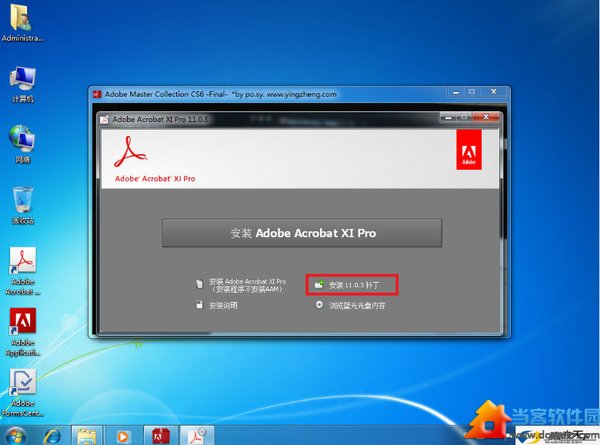Minimize the Adobe Master Collection CS6 window
Viewport: 600px width, 445px height.
[x=456, y=92]
